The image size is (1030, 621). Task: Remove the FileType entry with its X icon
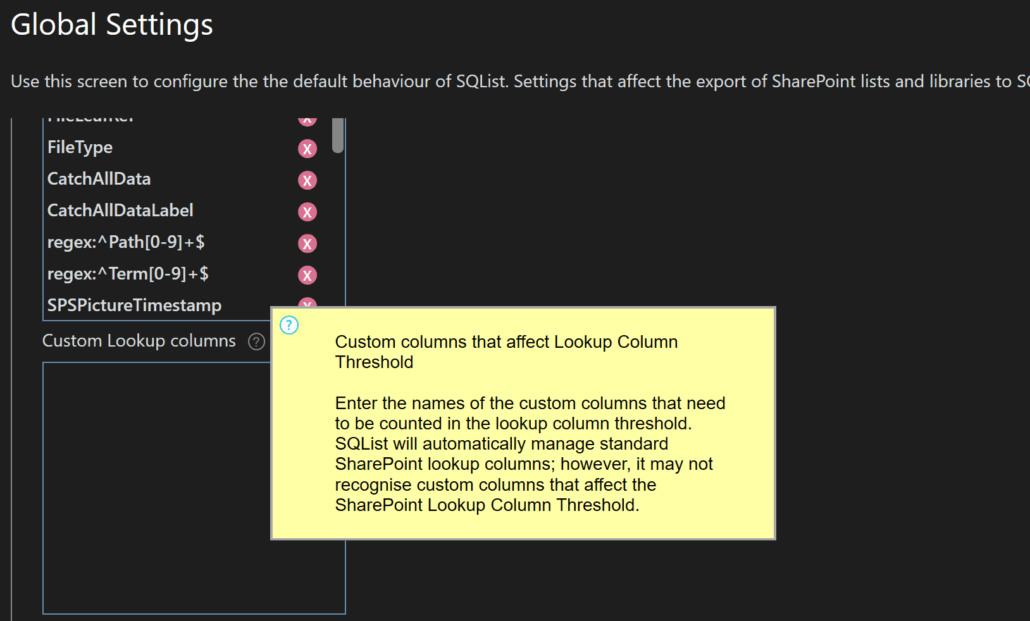click(x=307, y=149)
